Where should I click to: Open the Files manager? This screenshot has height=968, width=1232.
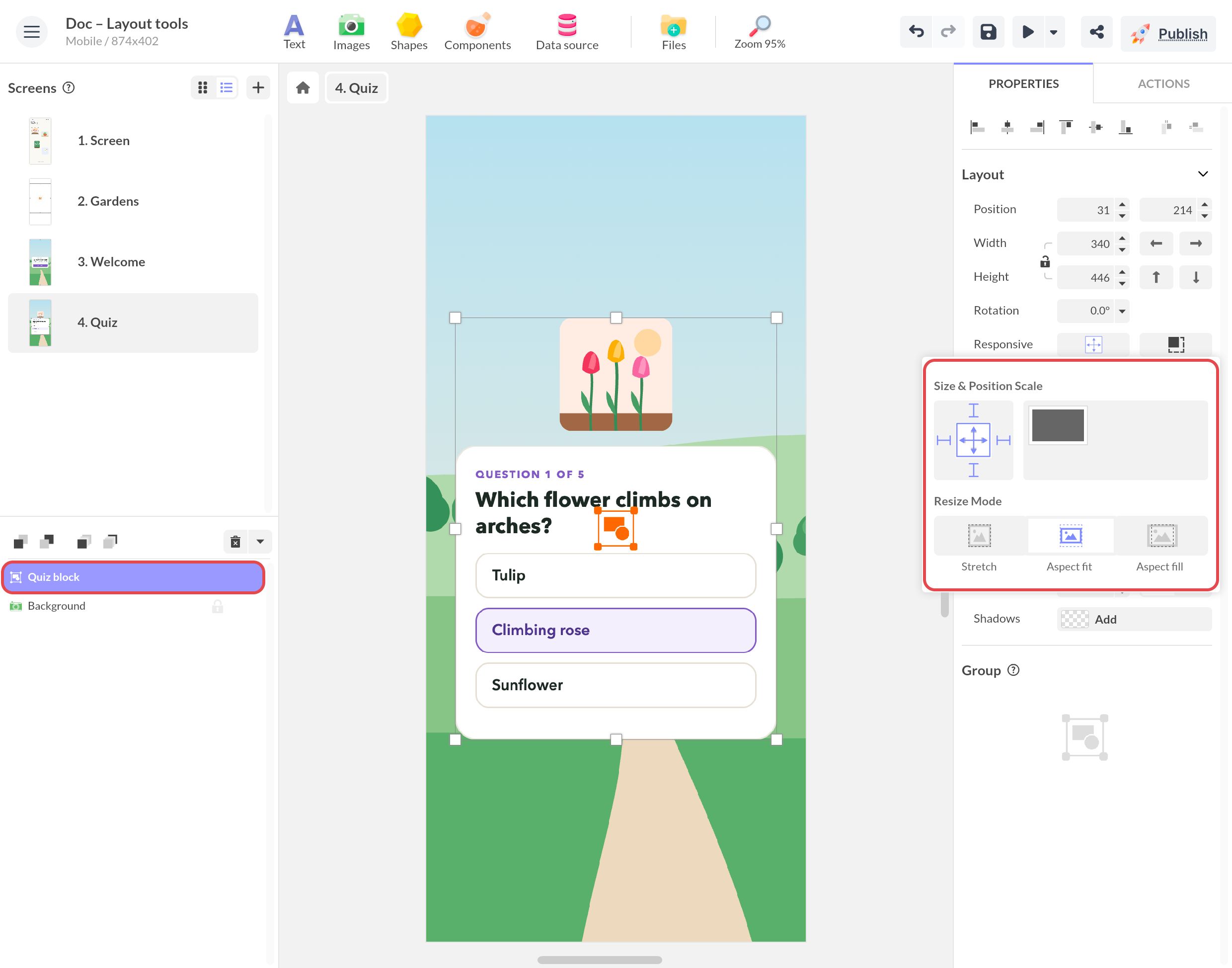click(x=674, y=32)
